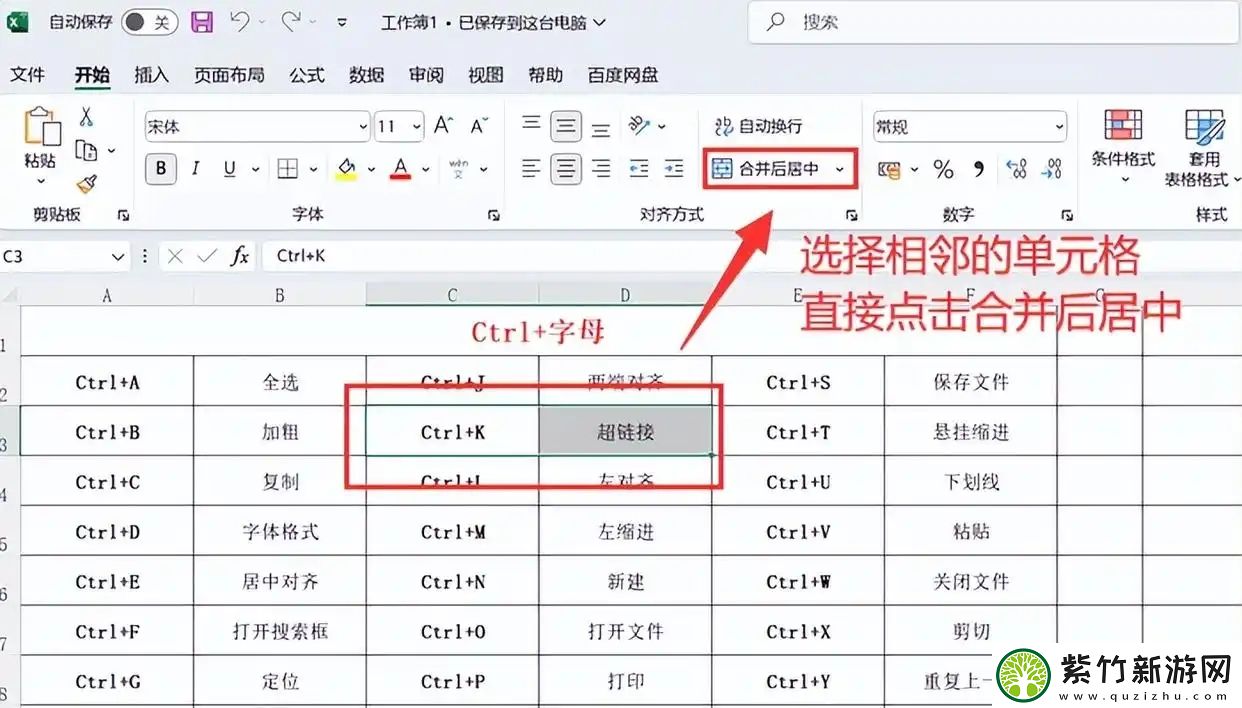Decrease font size with smaller A icon
The width and height of the screenshot is (1242, 708).
tap(479, 126)
